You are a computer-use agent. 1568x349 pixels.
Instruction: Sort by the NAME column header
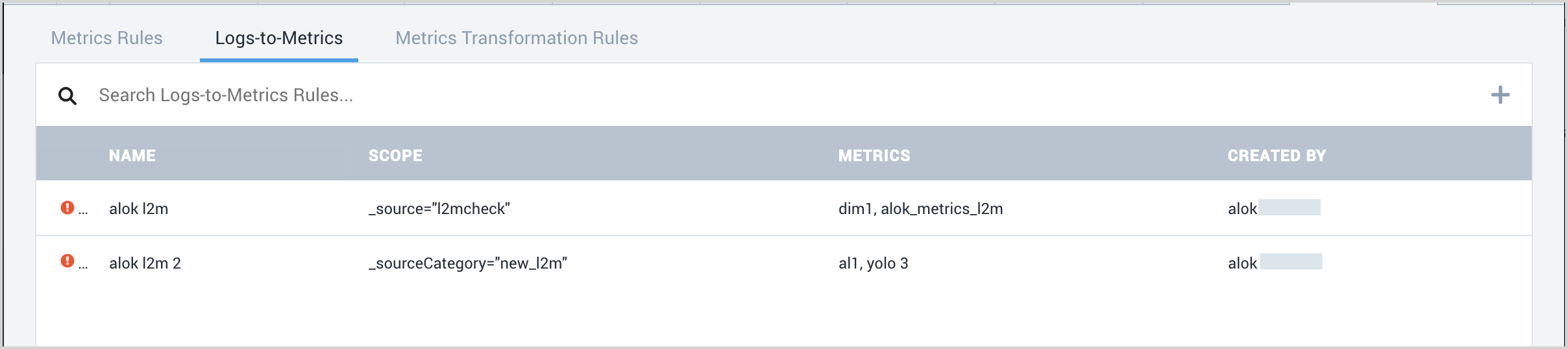point(132,156)
